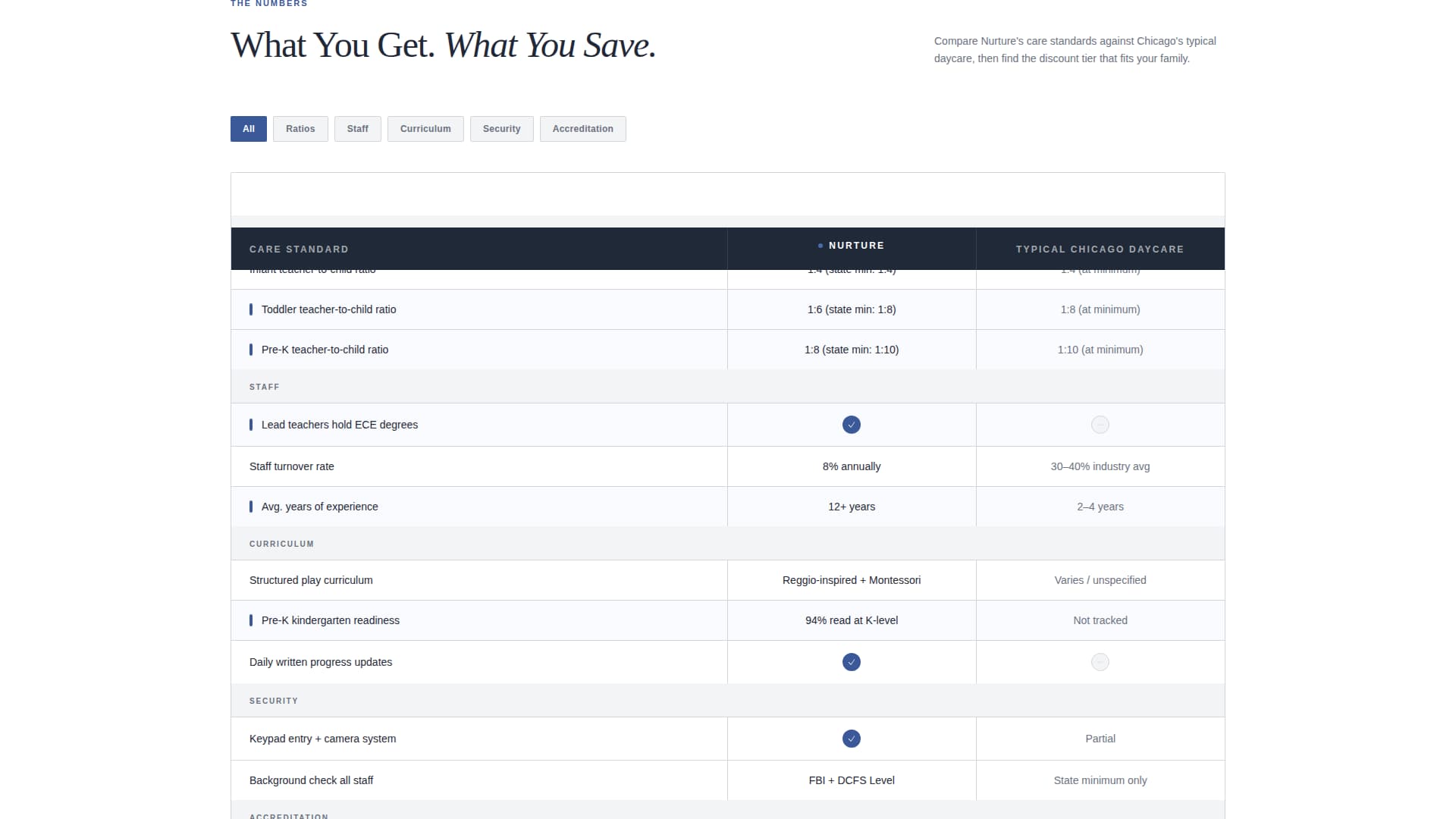Filter table by Ratios
The height and width of the screenshot is (819, 1456).
tap(300, 129)
